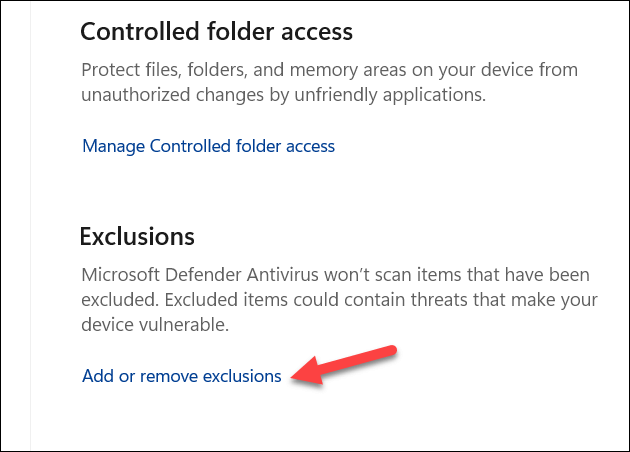Click the line starting 'Protect files, folders'
Image resolution: width=630 pixels, height=452 pixels.
[329, 70]
